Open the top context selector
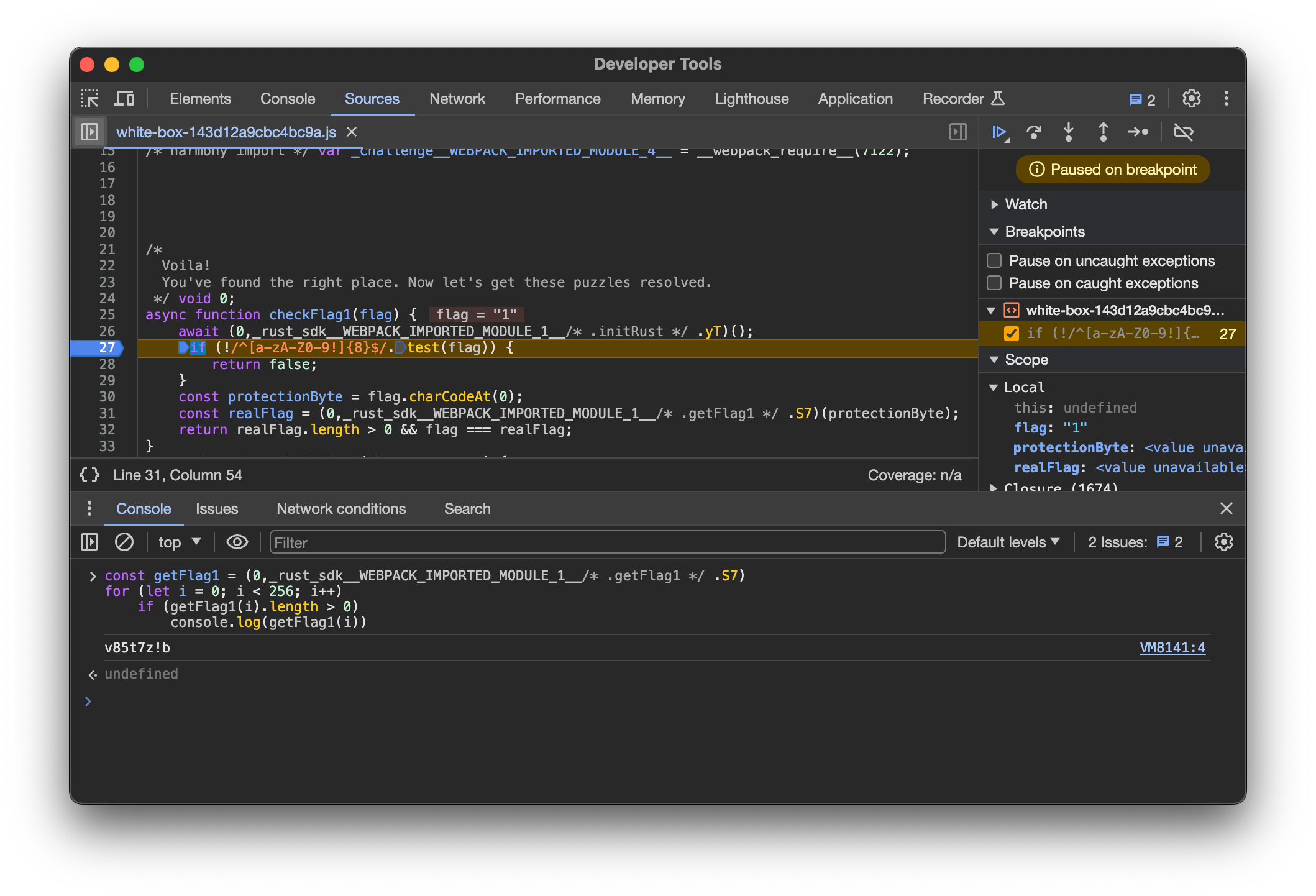1316x896 pixels. (180, 542)
